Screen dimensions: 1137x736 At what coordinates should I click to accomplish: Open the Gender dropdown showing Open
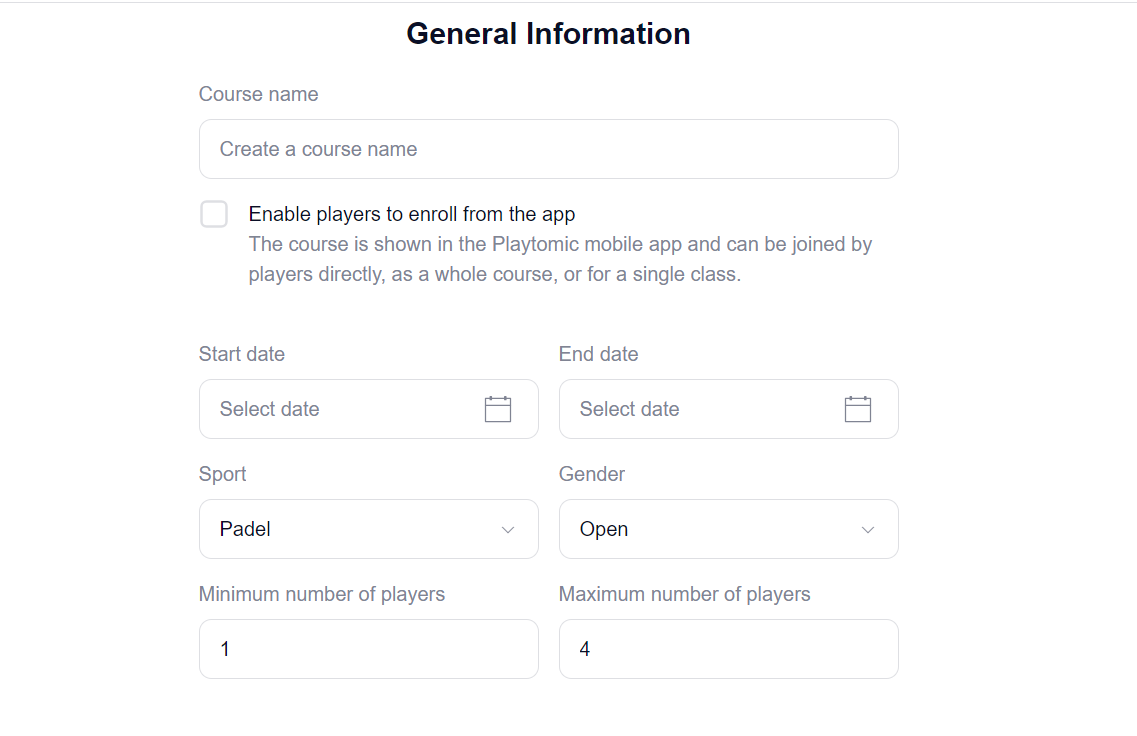click(728, 529)
